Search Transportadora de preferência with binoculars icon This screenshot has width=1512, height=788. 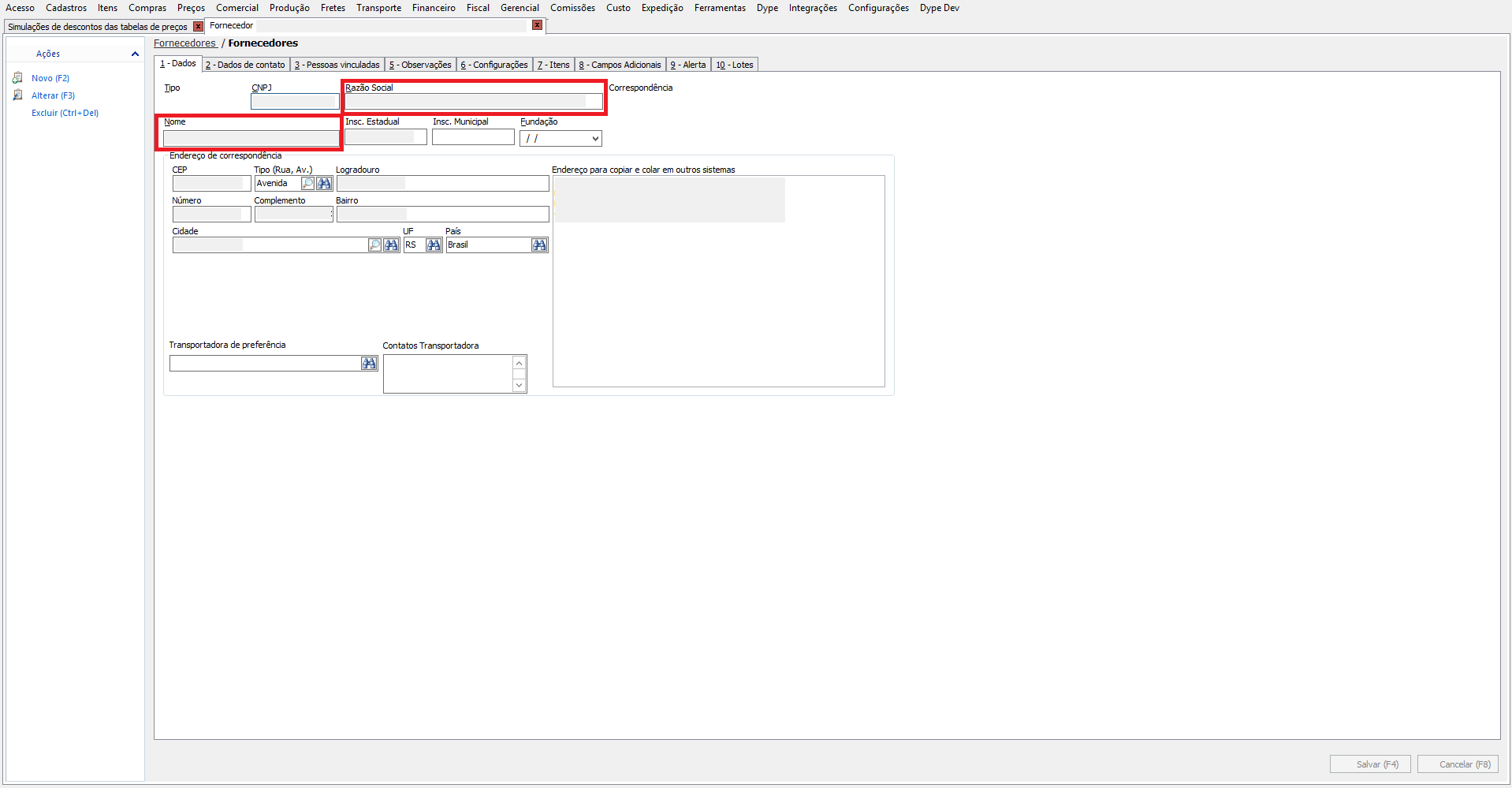pos(369,364)
